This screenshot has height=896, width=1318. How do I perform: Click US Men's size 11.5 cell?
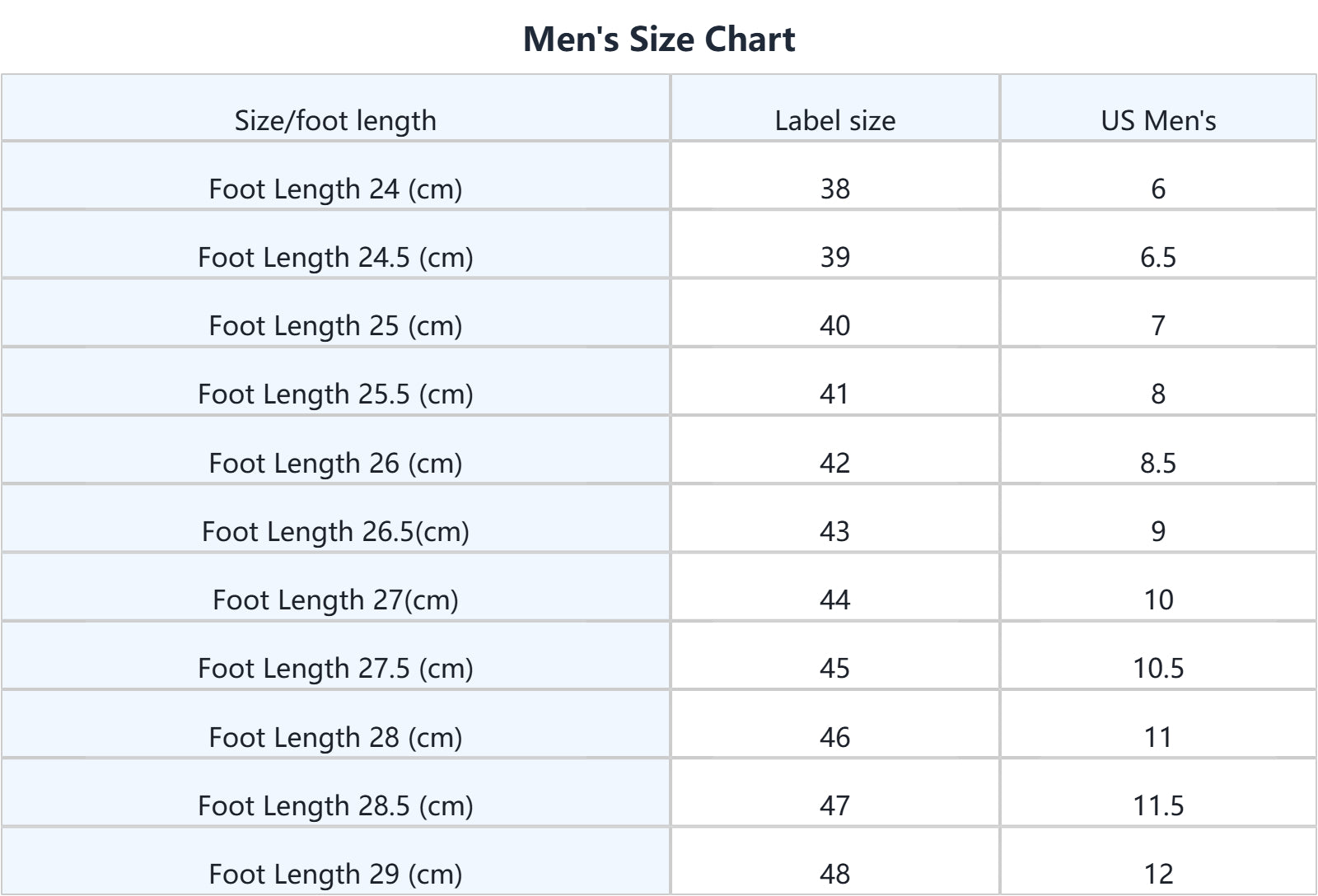(1158, 805)
